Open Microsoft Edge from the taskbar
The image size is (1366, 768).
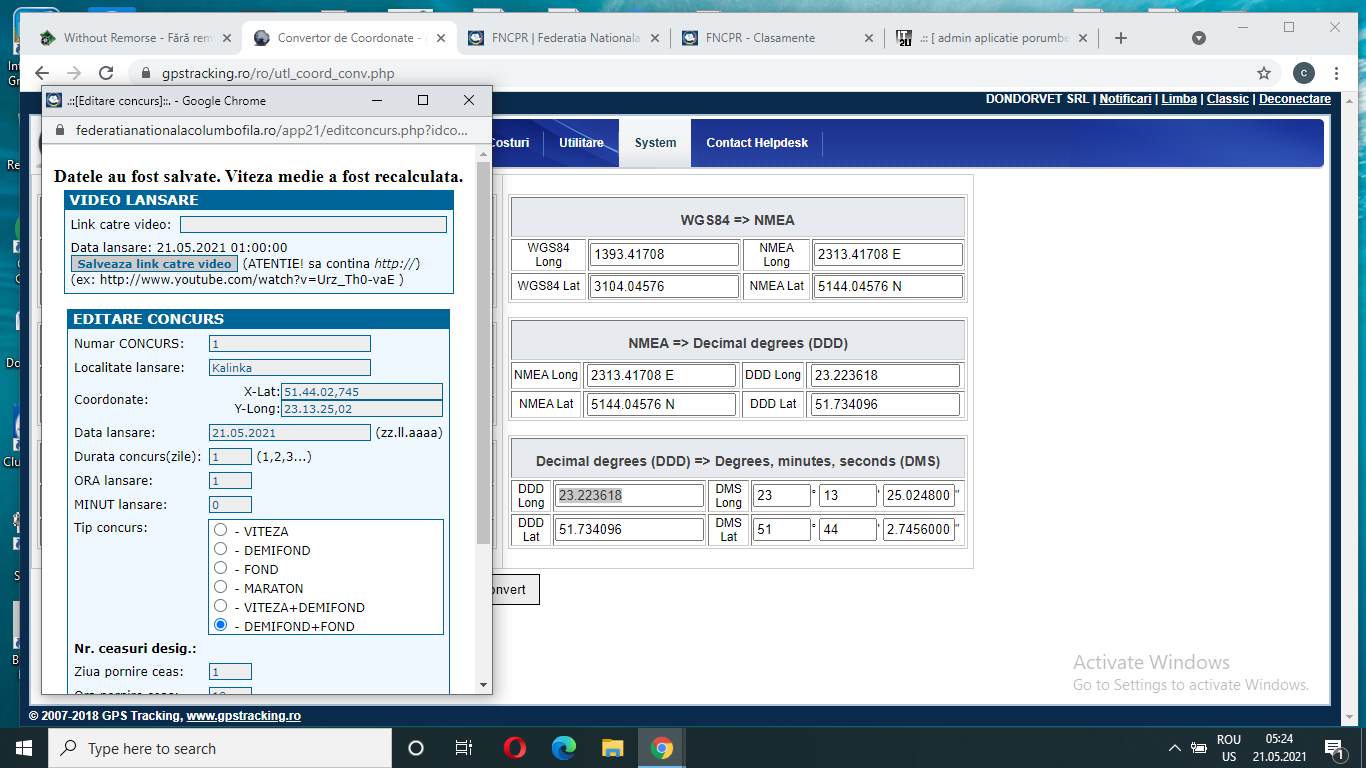point(564,748)
